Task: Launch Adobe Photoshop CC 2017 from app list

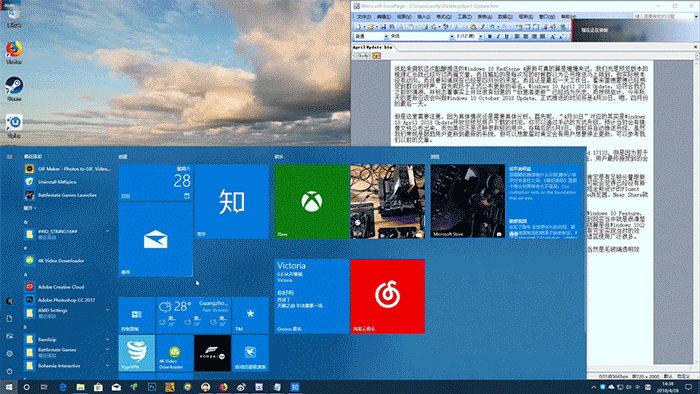Action: pyautogui.click(x=68, y=300)
